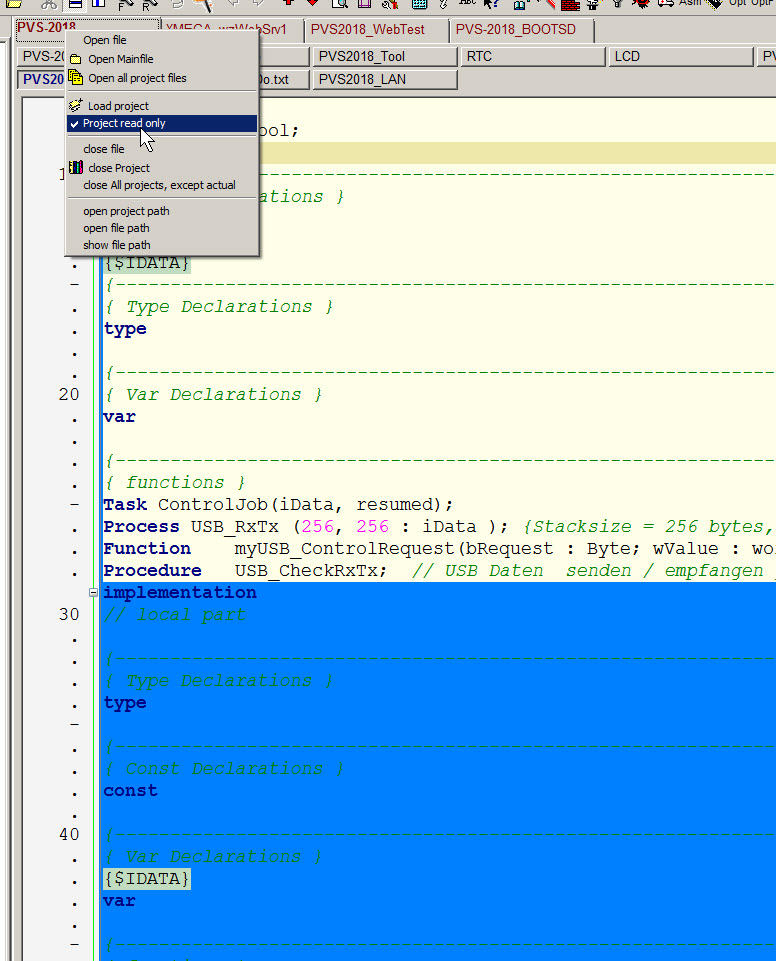The image size is (776, 961).
Task: Click the Task ControlJob code line
Action: (278, 504)
